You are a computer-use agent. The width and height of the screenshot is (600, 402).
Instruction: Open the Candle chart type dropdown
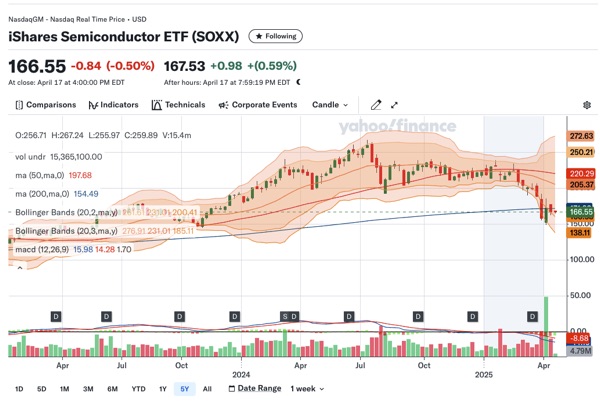[330, 104]
